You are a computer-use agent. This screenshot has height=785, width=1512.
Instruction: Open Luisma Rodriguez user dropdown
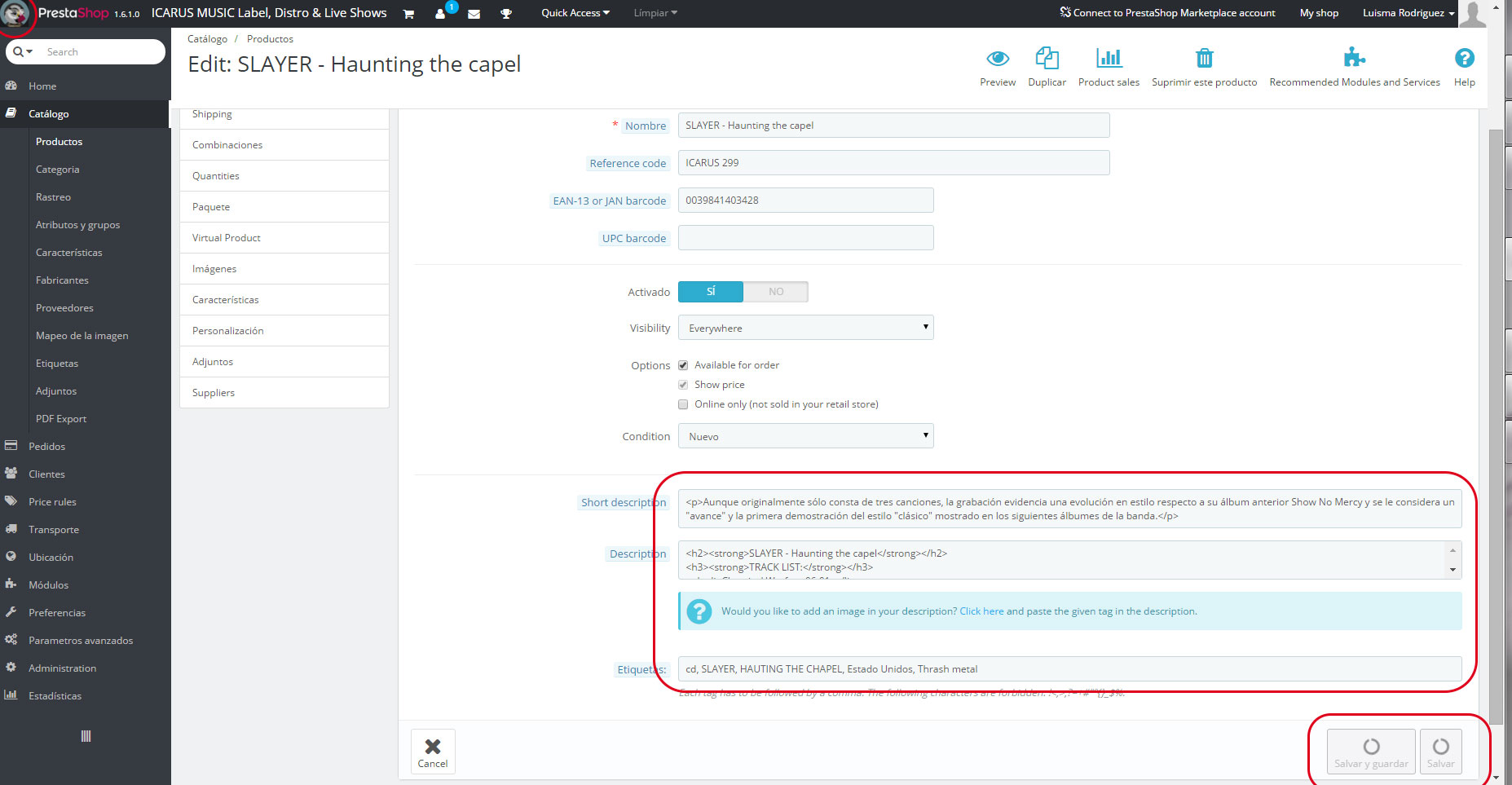(1408, 13)
